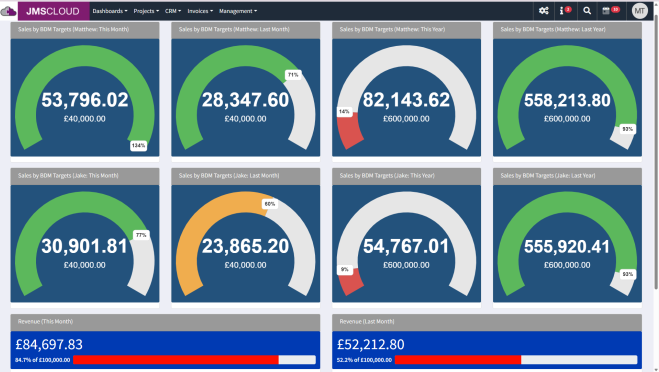This screenshot has height=372, width=659.
Task: Select Matthew Last Month panel title
Action: (x=234, y=29)
